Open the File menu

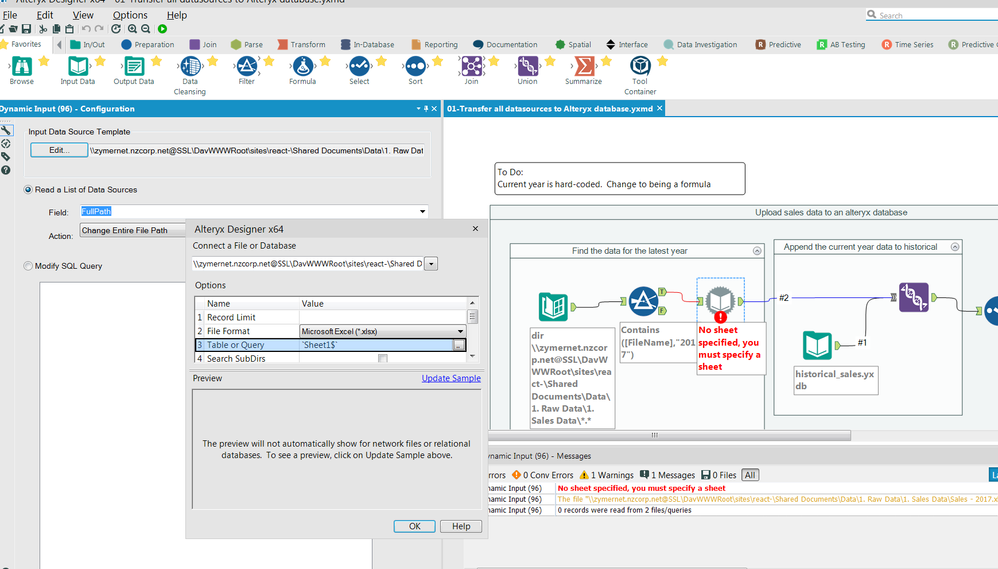[10, 15]
